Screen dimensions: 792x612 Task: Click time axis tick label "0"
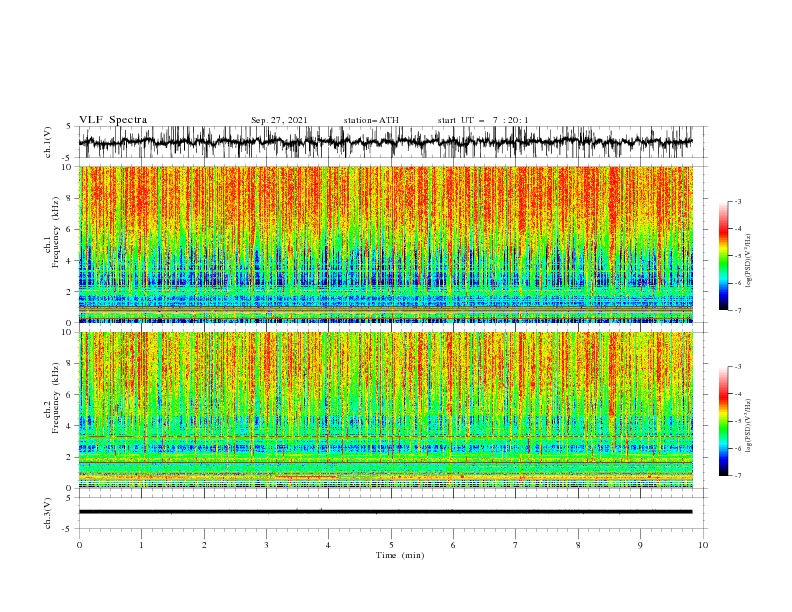point(79,545)
